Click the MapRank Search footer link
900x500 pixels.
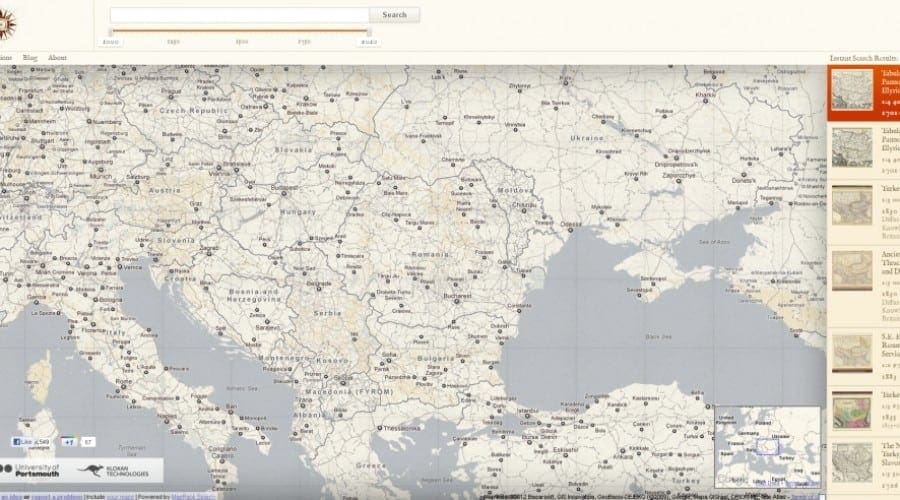click(192, 497)
